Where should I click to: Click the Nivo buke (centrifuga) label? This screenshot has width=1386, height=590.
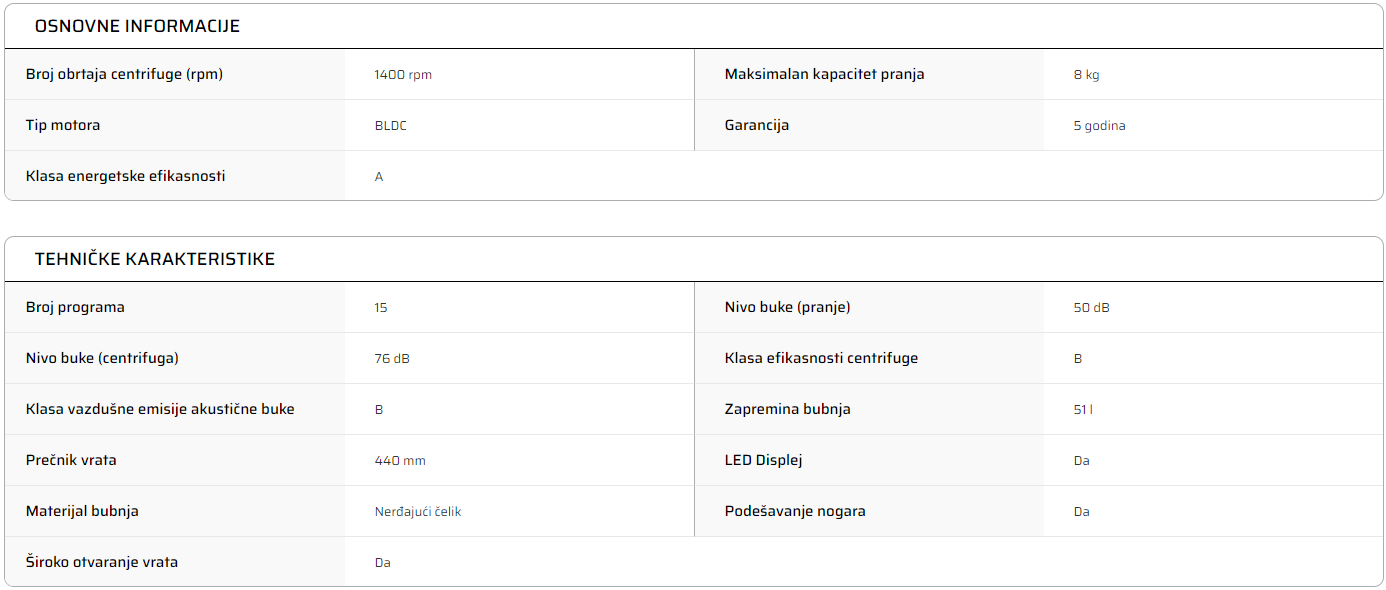tap(102, 358)
